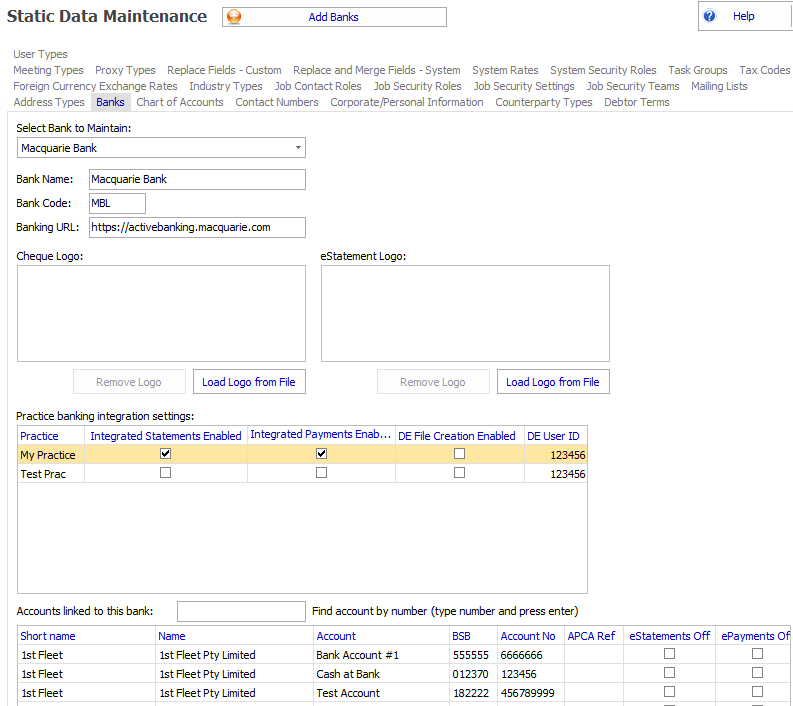
Task: Click the find account by number box
Action: tap(241, 611)
